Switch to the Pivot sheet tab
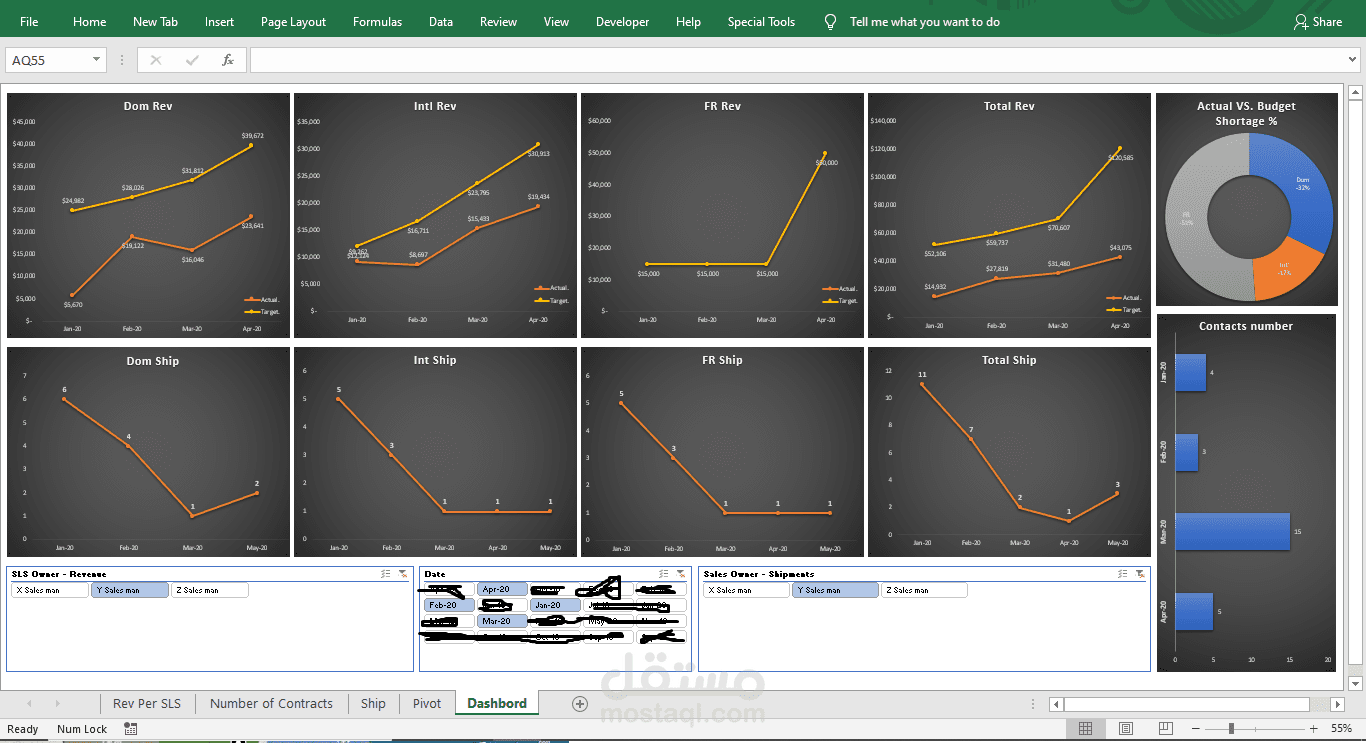 click(x=426, y=703)
